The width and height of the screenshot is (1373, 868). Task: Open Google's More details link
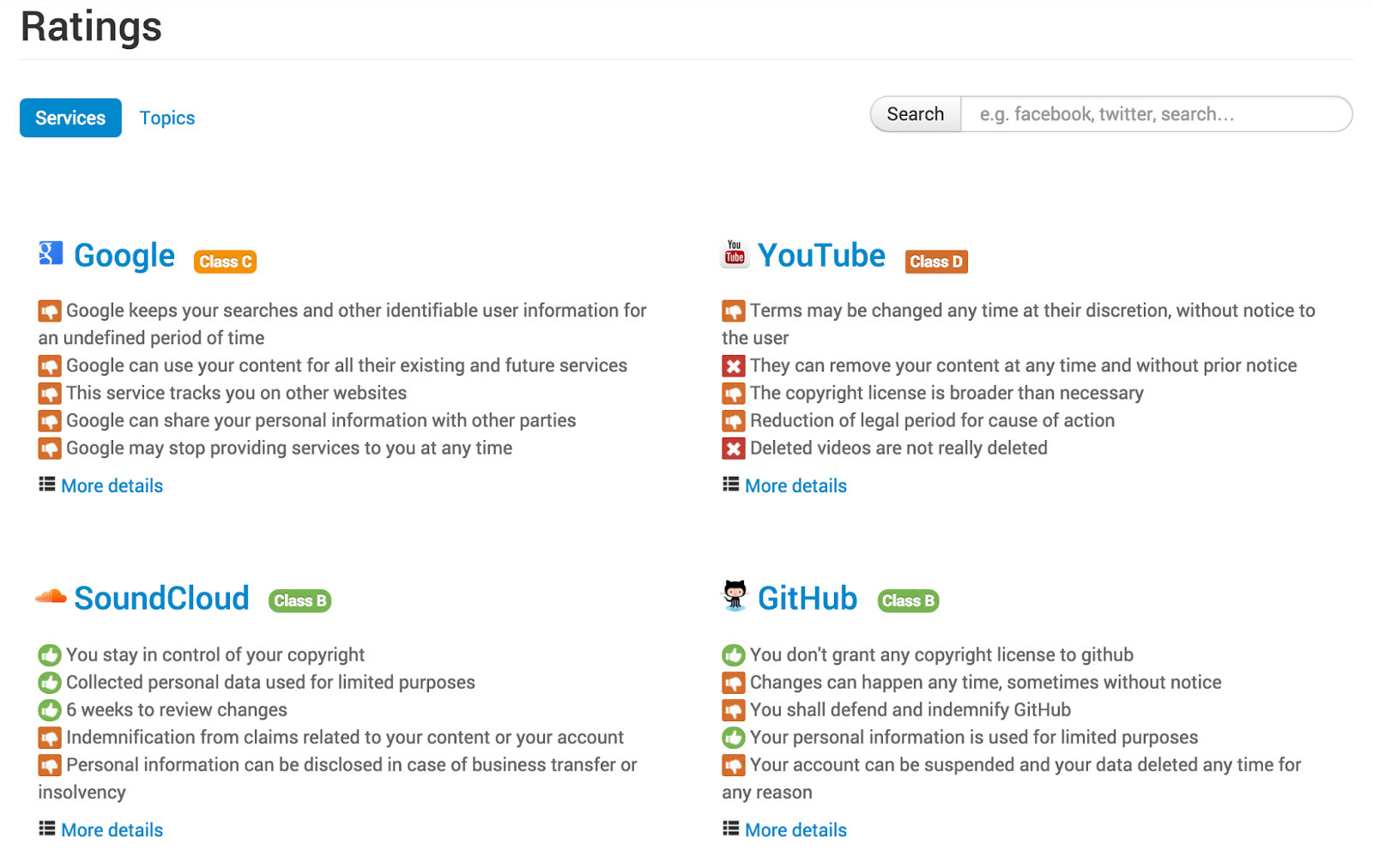(112, 485)
